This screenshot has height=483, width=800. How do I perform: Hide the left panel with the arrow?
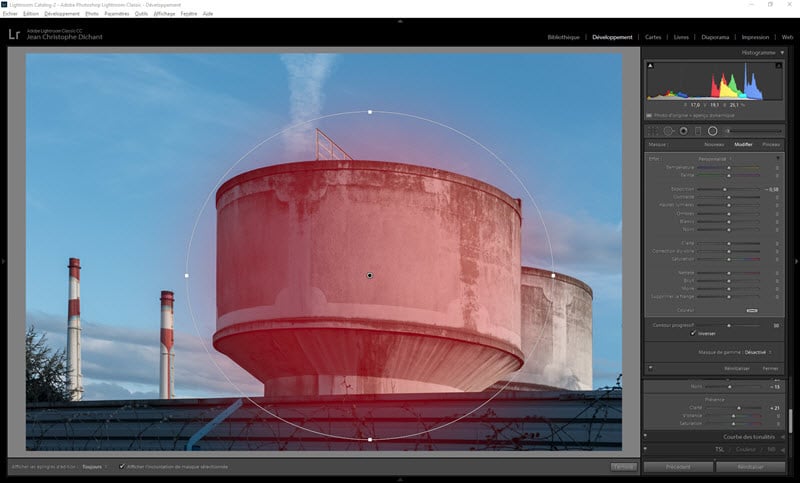3,262
